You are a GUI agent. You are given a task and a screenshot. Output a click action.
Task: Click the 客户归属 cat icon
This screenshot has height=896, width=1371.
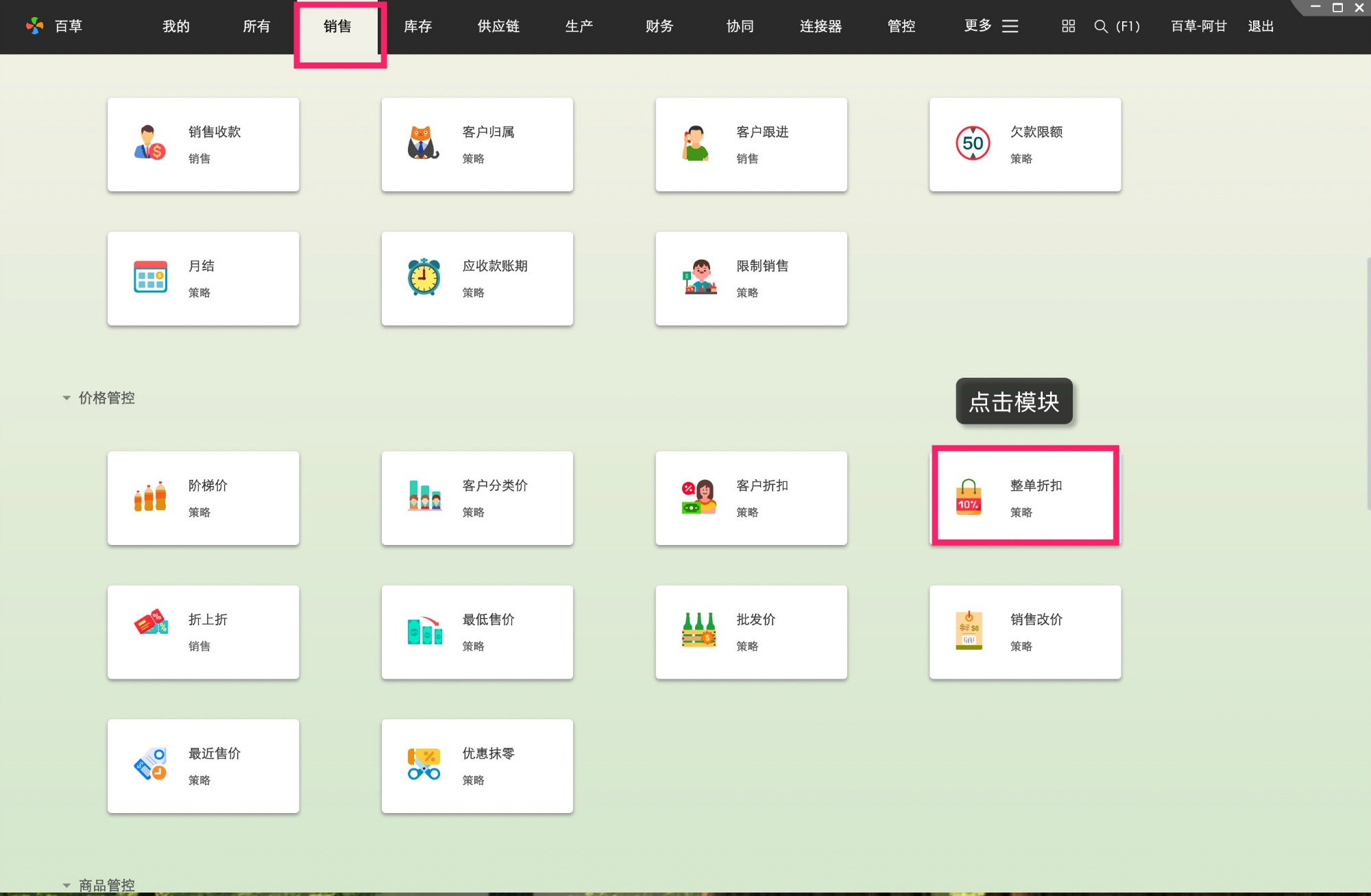point(422,143)
